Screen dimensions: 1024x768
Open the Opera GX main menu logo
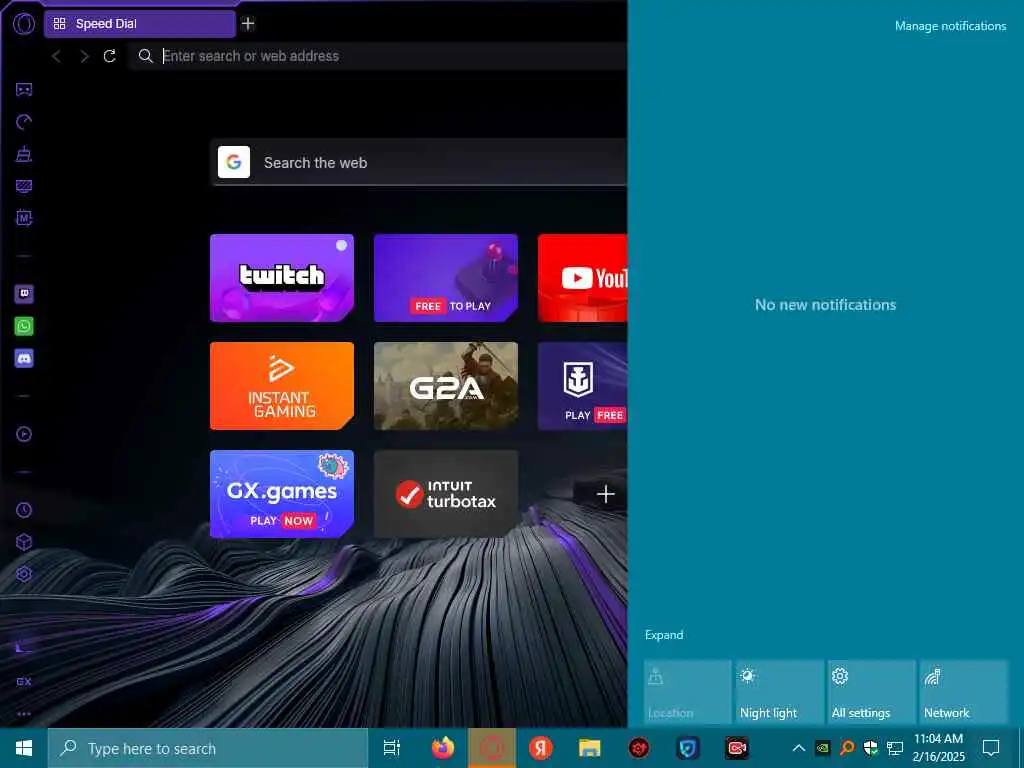point(24,24)
